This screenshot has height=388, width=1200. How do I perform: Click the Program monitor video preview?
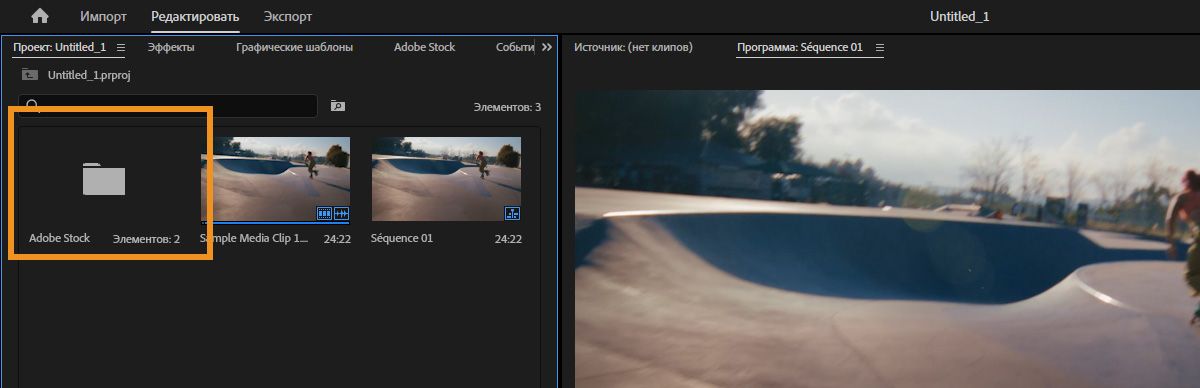[x=887, y=239]
